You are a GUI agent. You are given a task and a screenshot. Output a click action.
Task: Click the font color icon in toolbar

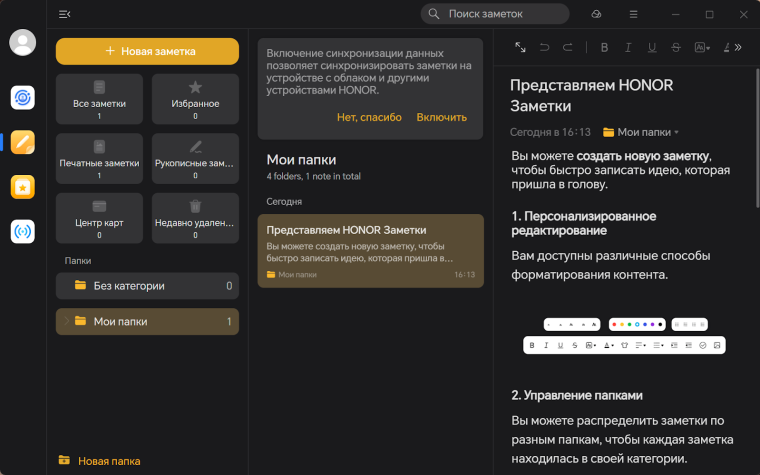(726, 48)
